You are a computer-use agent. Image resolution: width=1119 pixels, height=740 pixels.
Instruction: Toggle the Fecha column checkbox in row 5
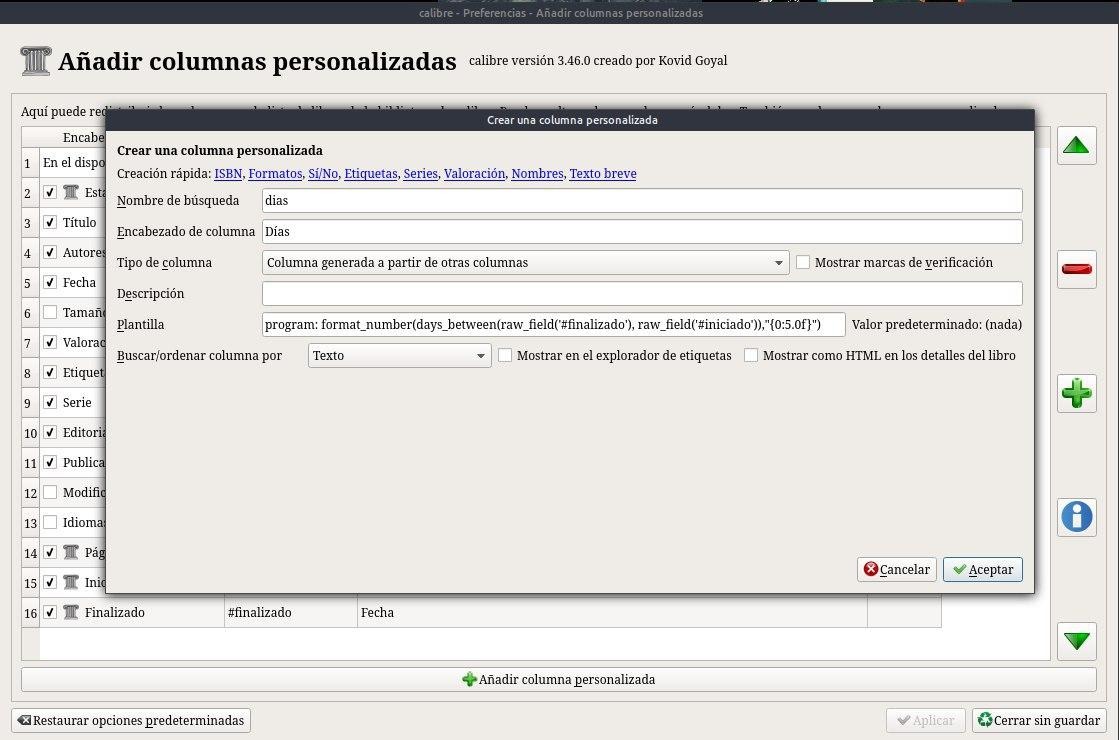tap(50, 282)
